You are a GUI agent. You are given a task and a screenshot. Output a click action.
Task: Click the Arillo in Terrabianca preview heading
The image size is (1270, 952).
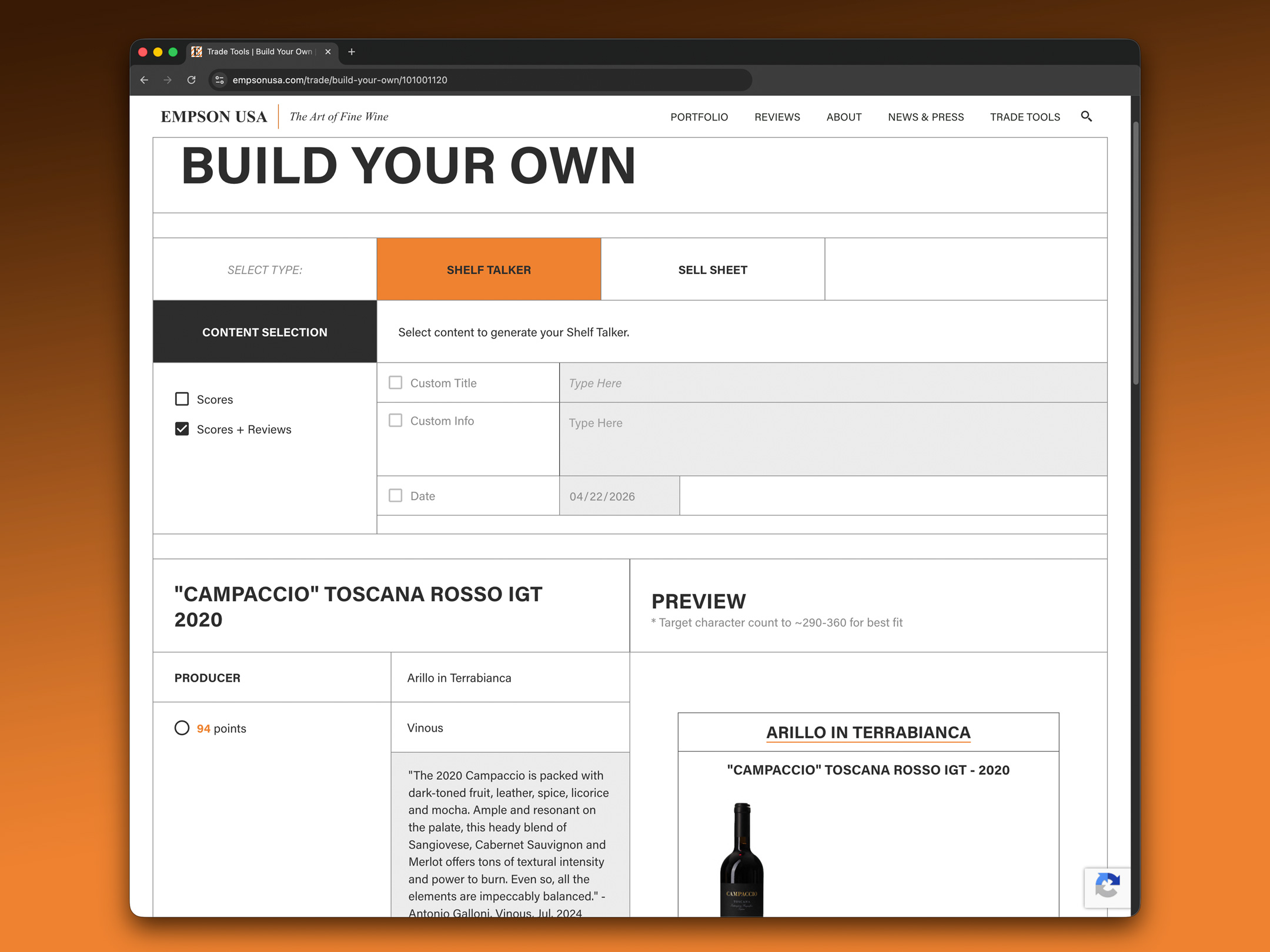pos(868,732)
